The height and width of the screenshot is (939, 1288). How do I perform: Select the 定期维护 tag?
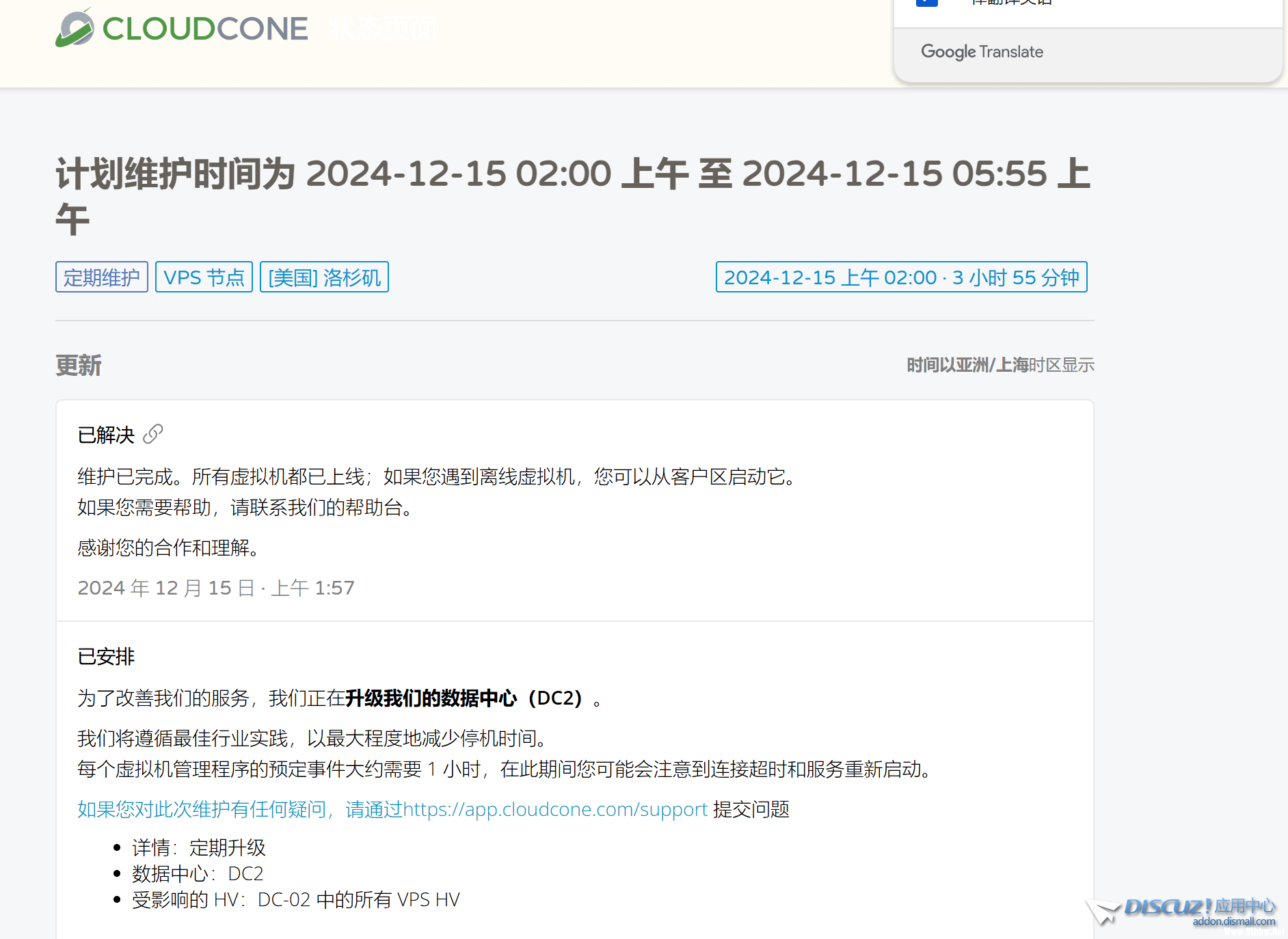point(101,277)
